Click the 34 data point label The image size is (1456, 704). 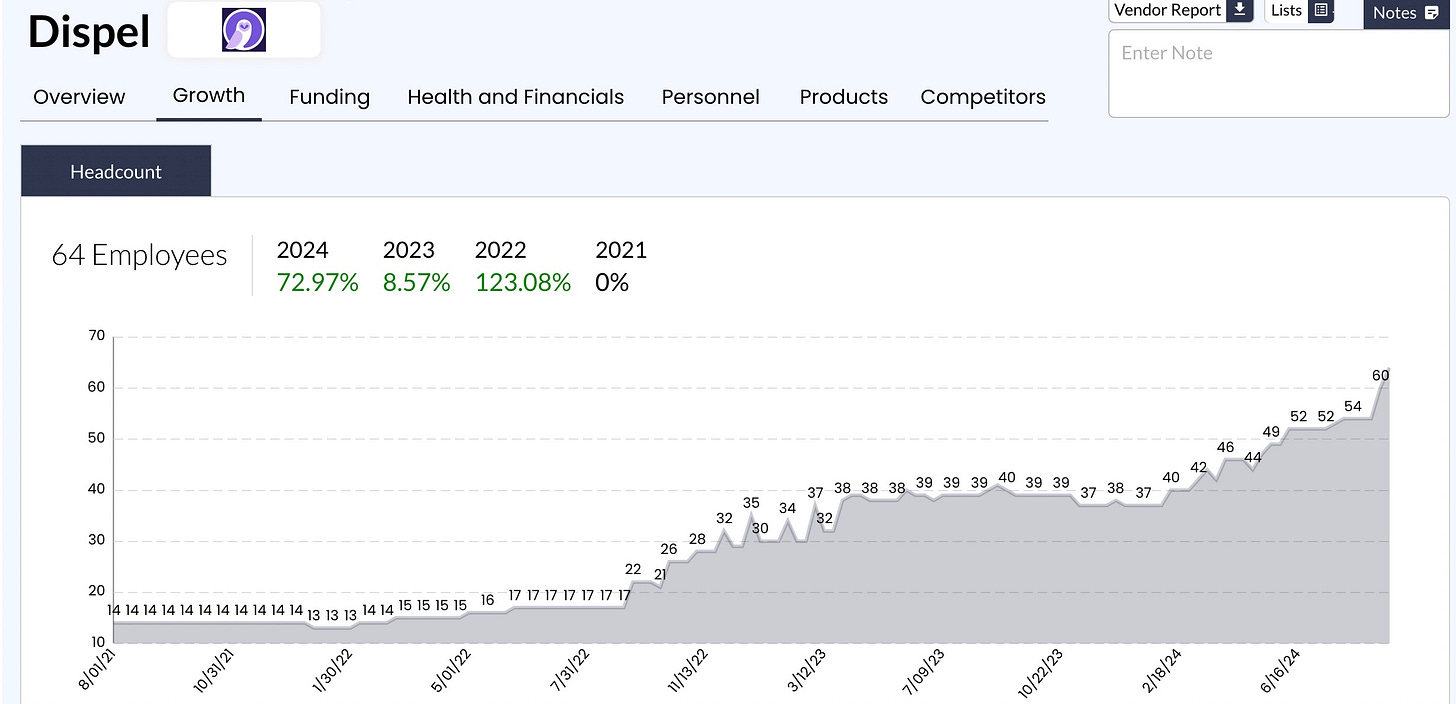(x=788, y=508)
